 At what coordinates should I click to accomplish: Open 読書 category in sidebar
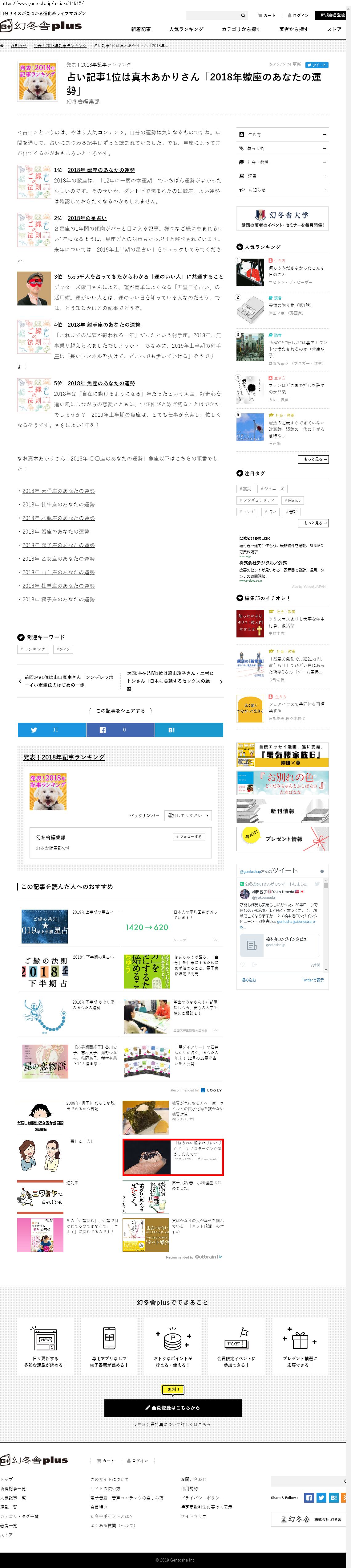[283, 177]
